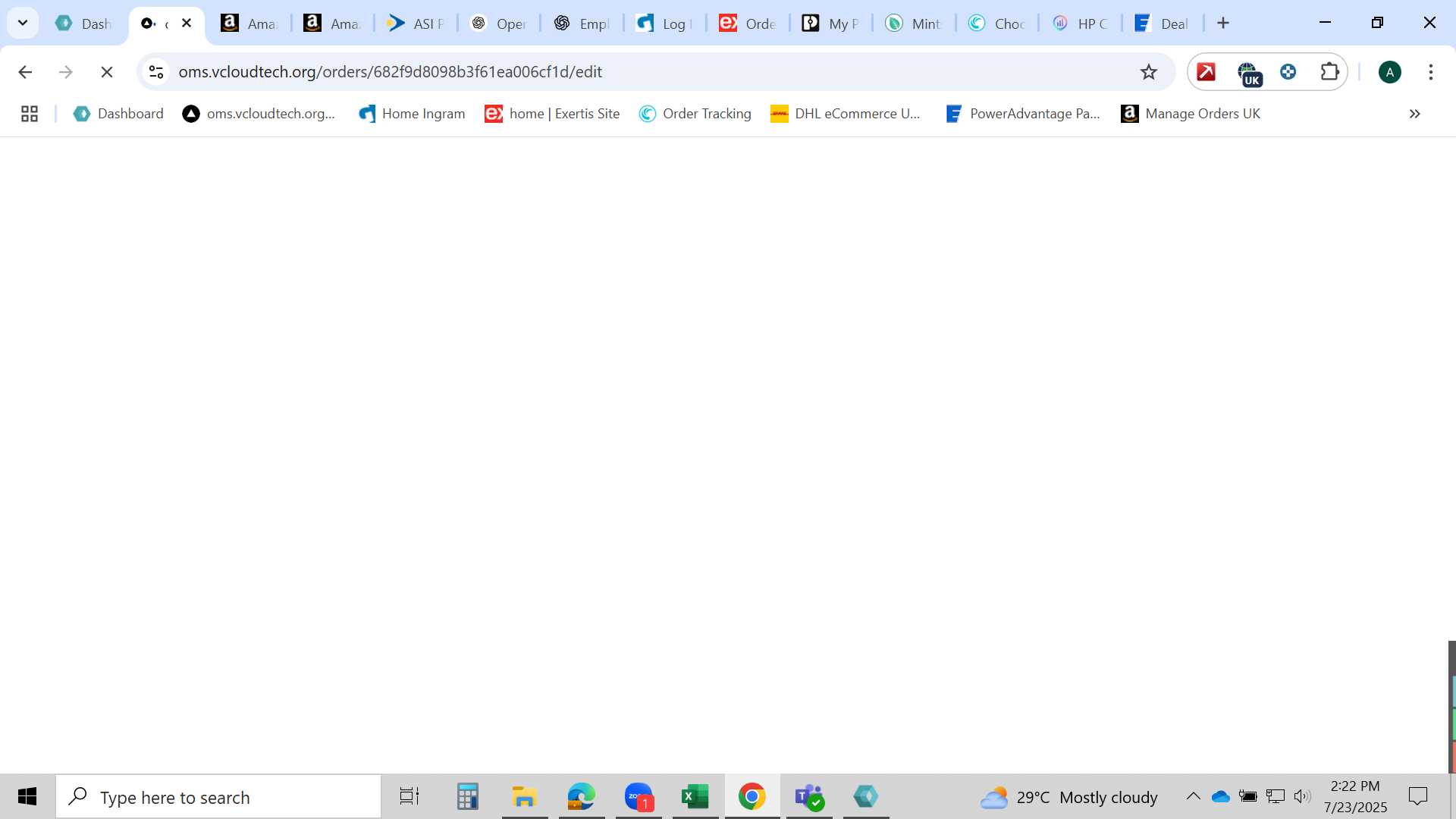
Task: Open the tab search dropdown arrow
Action: pyautogui.click(x=23, y=23)
